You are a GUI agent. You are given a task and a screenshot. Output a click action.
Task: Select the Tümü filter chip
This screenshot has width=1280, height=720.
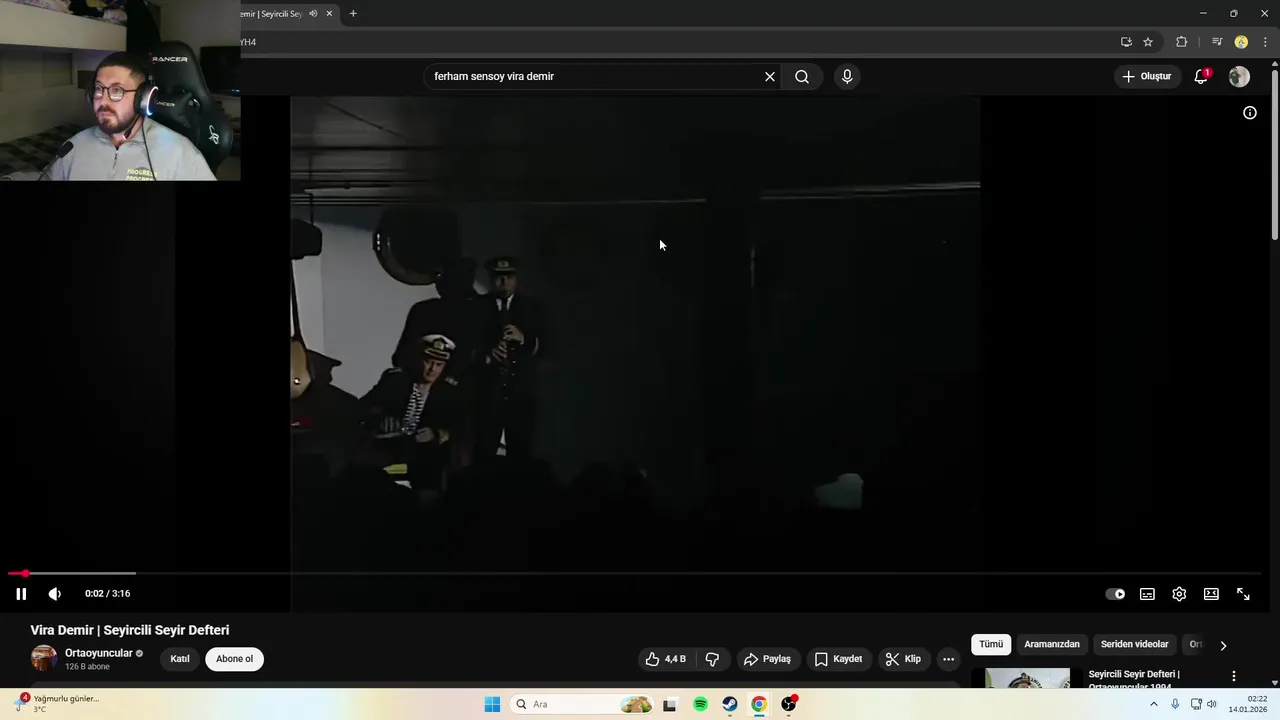tap(991, 645)
